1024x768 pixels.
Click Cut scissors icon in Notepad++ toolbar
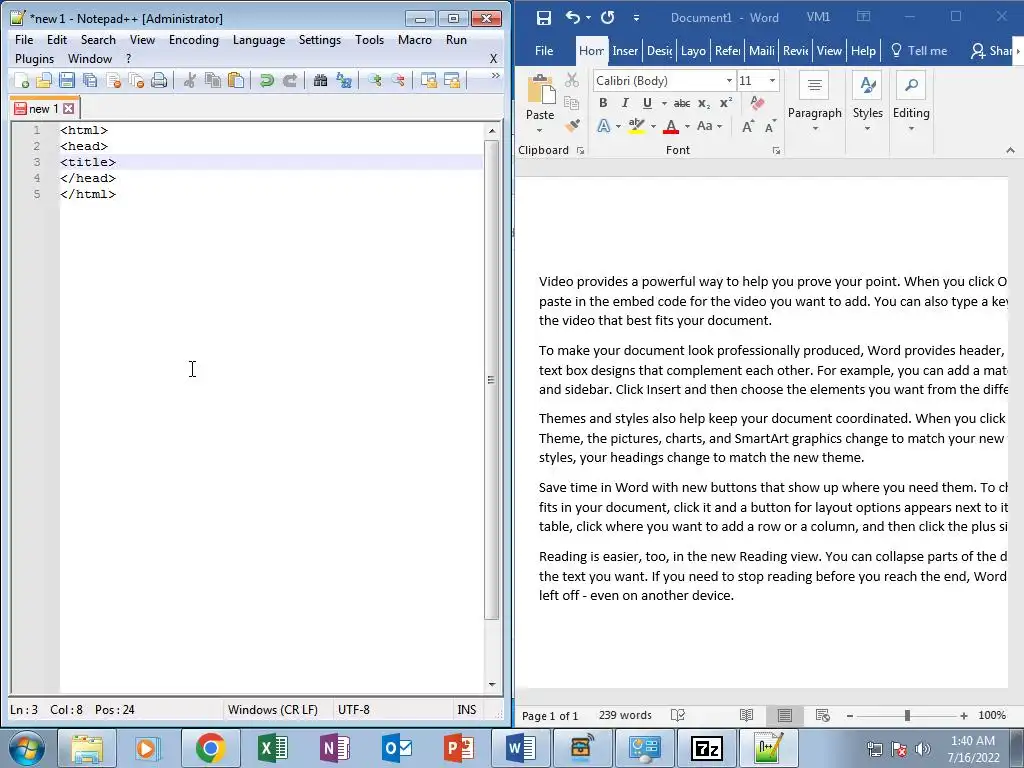(189, 80)
